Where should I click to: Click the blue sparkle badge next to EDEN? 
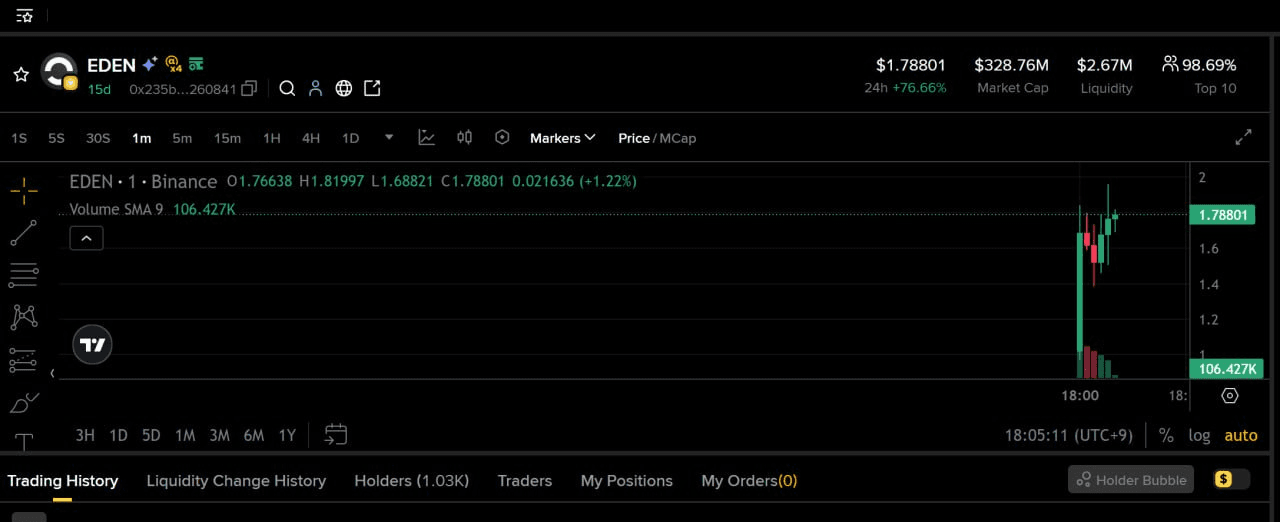[x=150, y=64]
